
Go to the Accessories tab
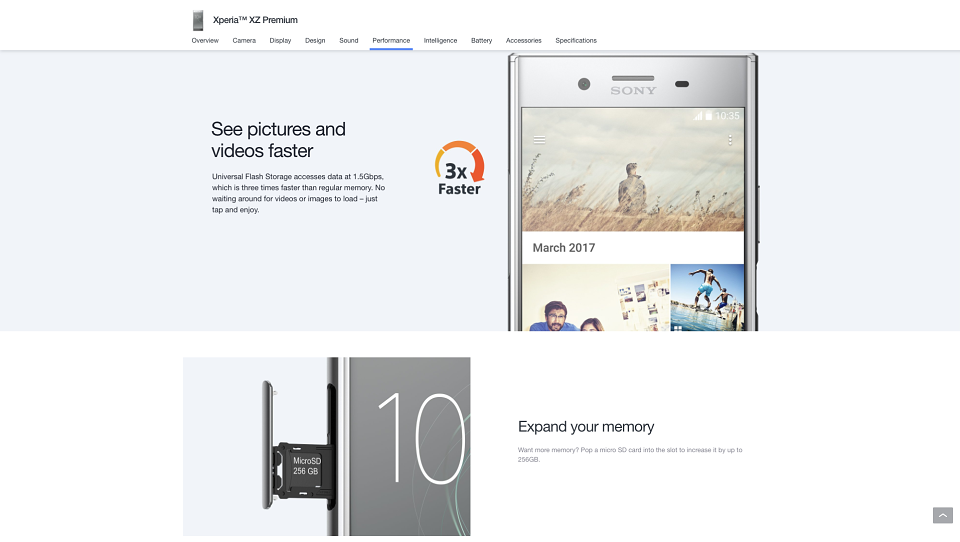(523, 40)
